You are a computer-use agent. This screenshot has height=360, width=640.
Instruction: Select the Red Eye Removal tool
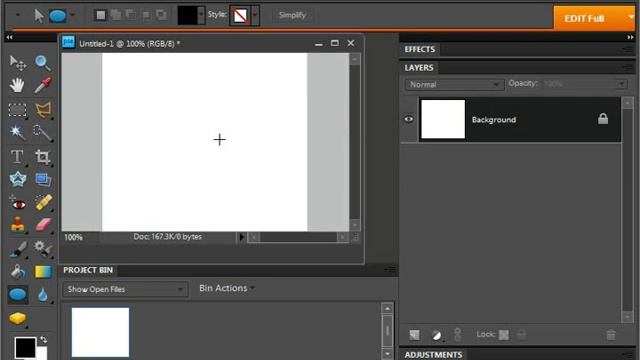point(18,203)
